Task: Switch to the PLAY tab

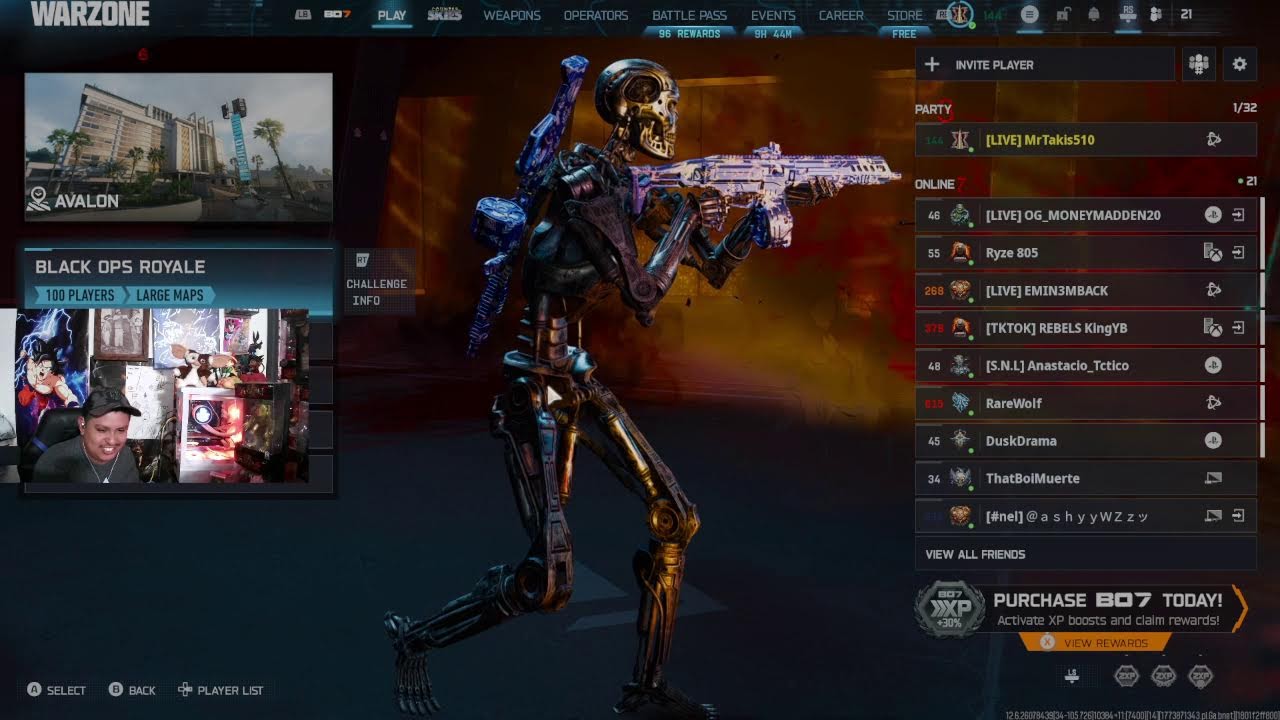Action: click(392, 15)
